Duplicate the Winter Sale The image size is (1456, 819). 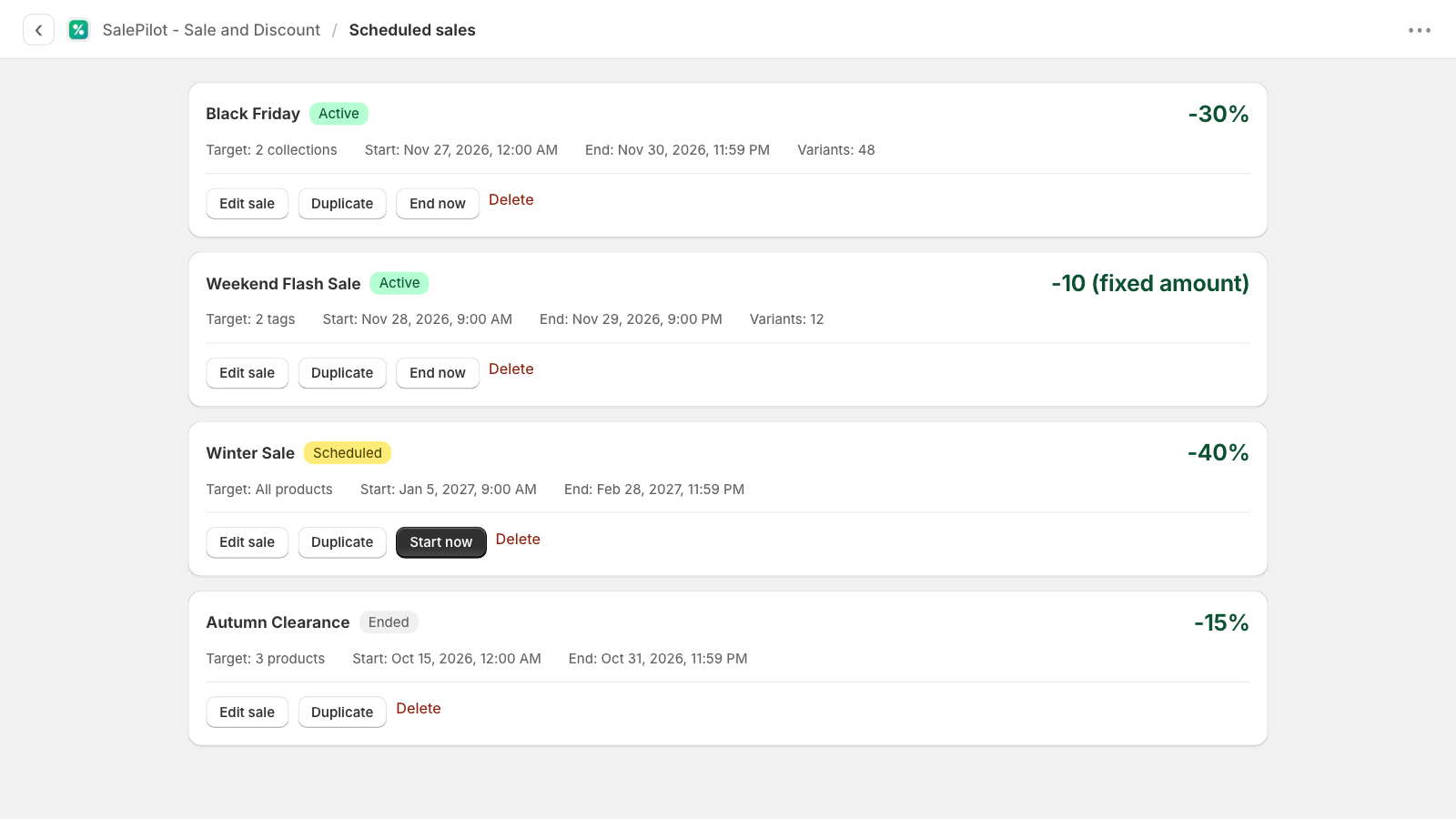tap(342, 542)
